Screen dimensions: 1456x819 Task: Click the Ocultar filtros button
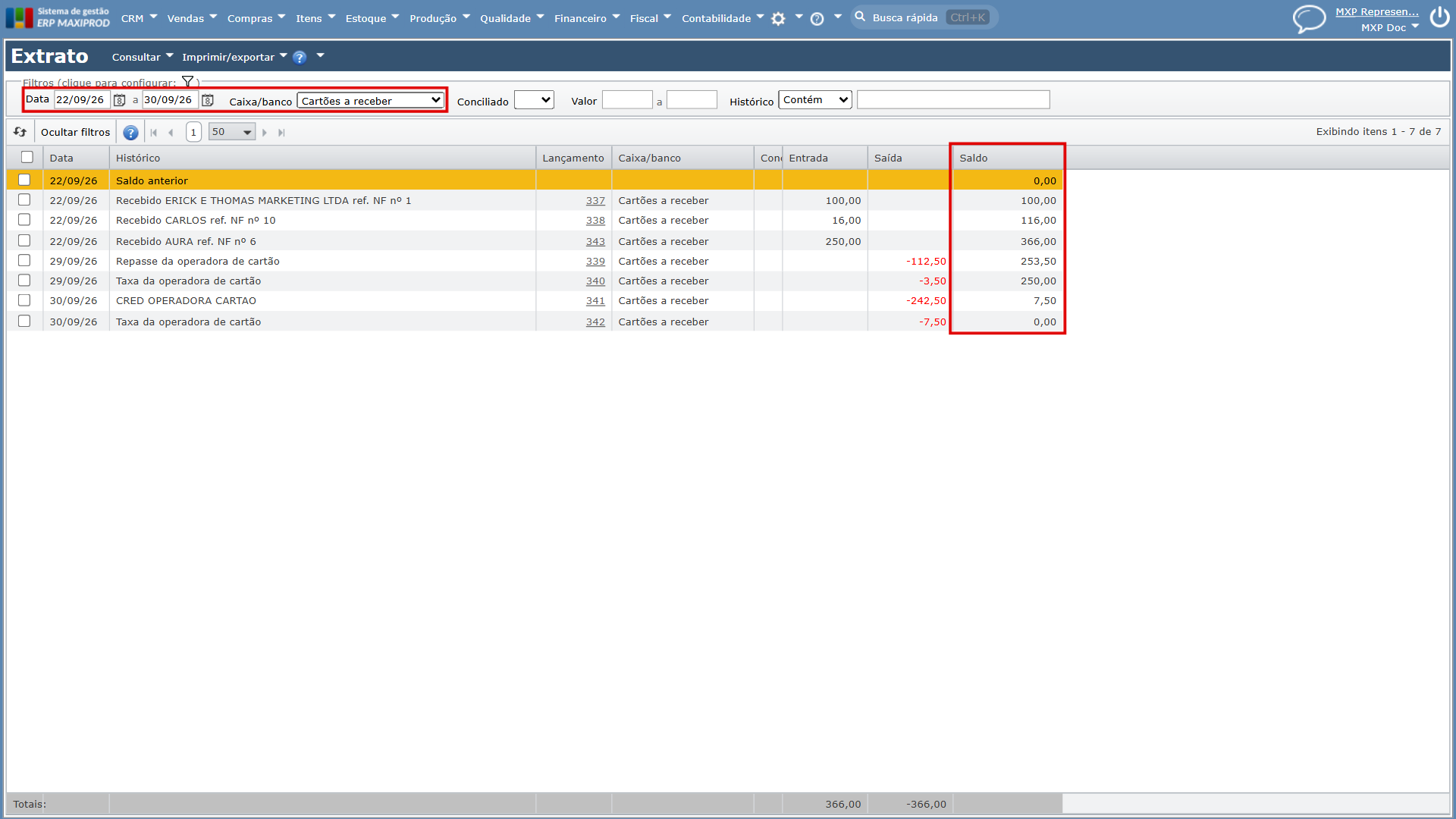coord(75,132)
